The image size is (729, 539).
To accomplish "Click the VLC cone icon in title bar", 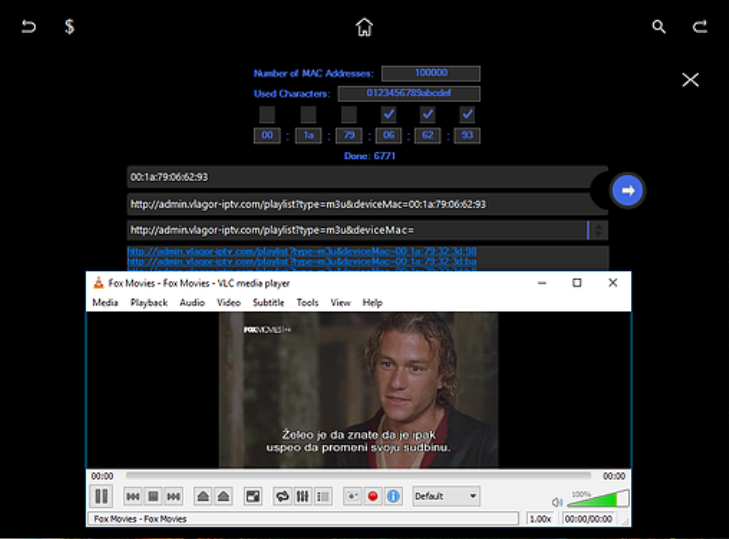I will tap(98, 283).
